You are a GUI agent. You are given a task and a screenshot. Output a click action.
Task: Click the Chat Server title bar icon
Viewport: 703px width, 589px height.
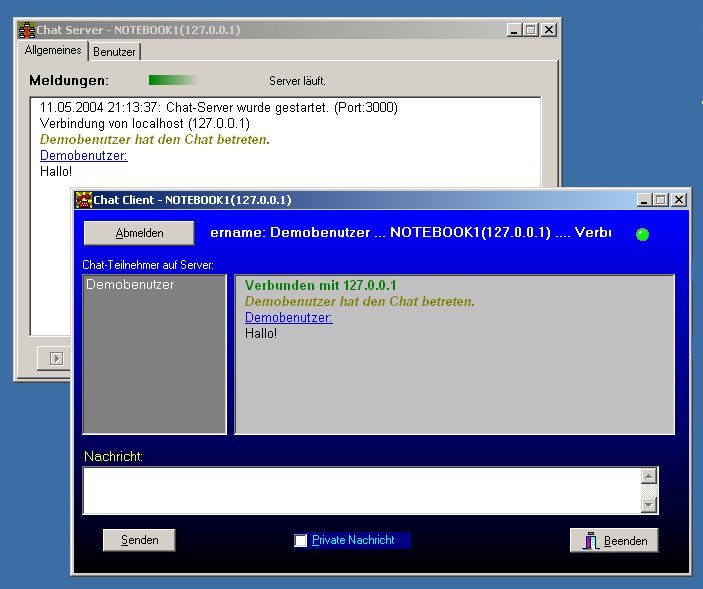click(x=28, y=30)
